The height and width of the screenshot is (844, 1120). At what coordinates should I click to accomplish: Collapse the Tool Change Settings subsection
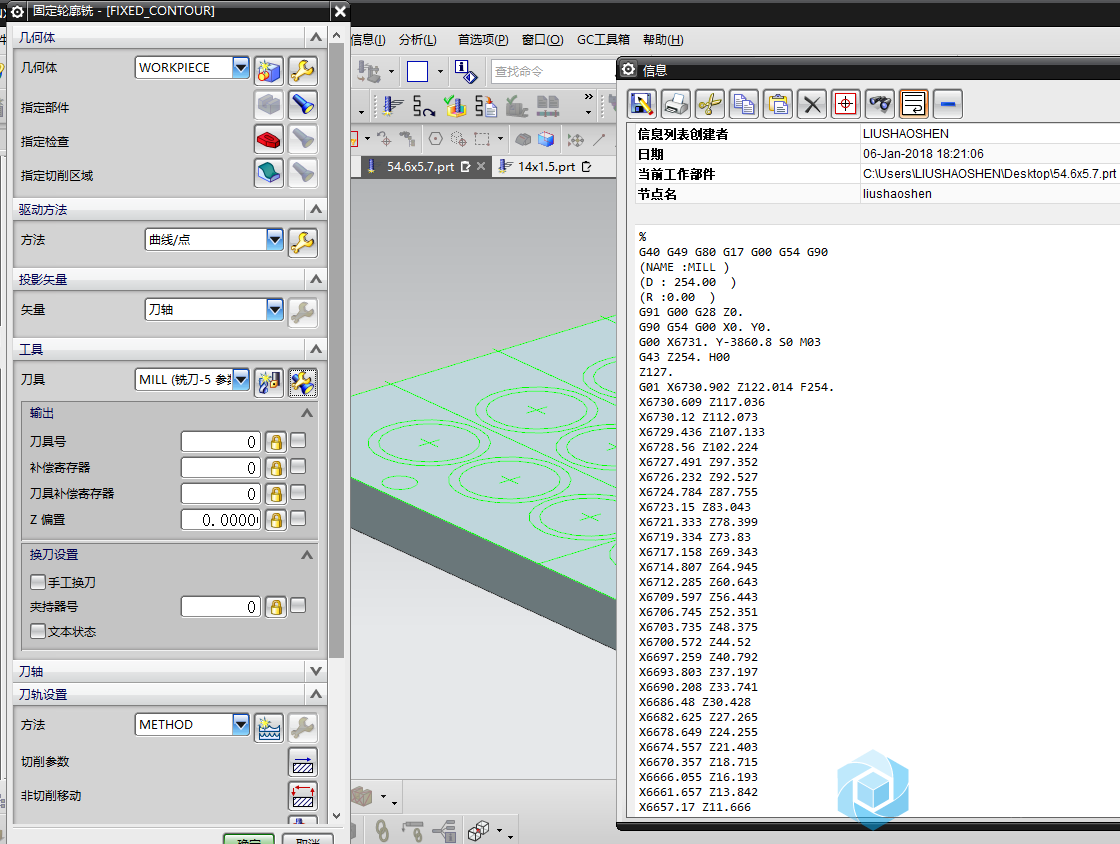(x=307, y=555)
